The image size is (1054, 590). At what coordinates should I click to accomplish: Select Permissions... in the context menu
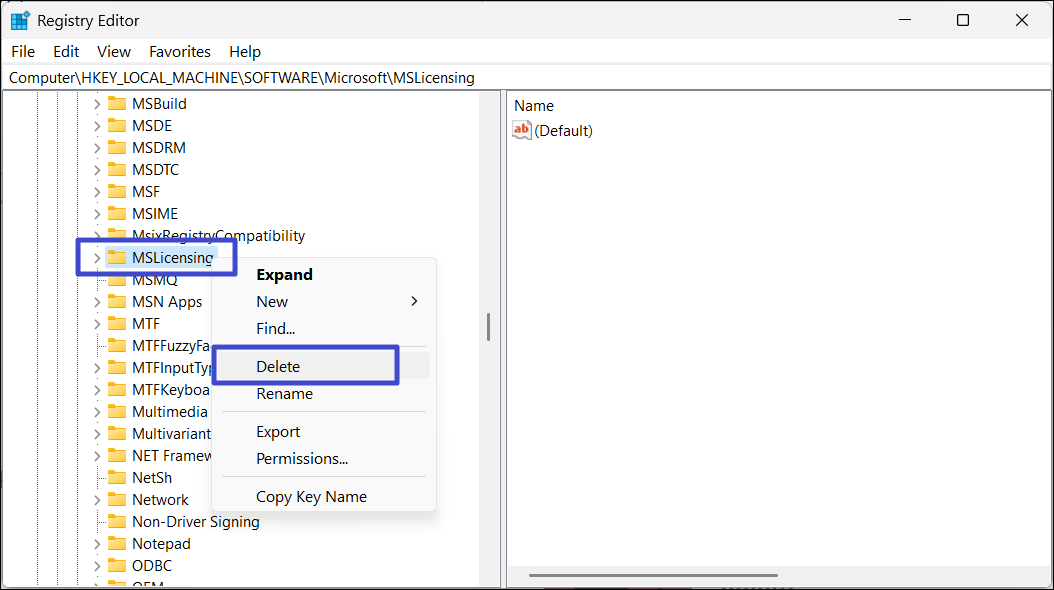(302, 459)
